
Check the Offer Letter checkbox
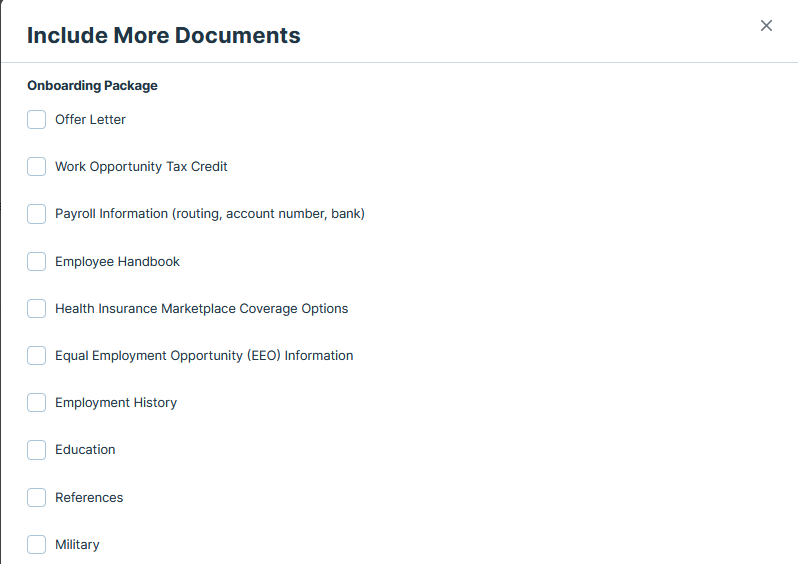coord(37,120)
